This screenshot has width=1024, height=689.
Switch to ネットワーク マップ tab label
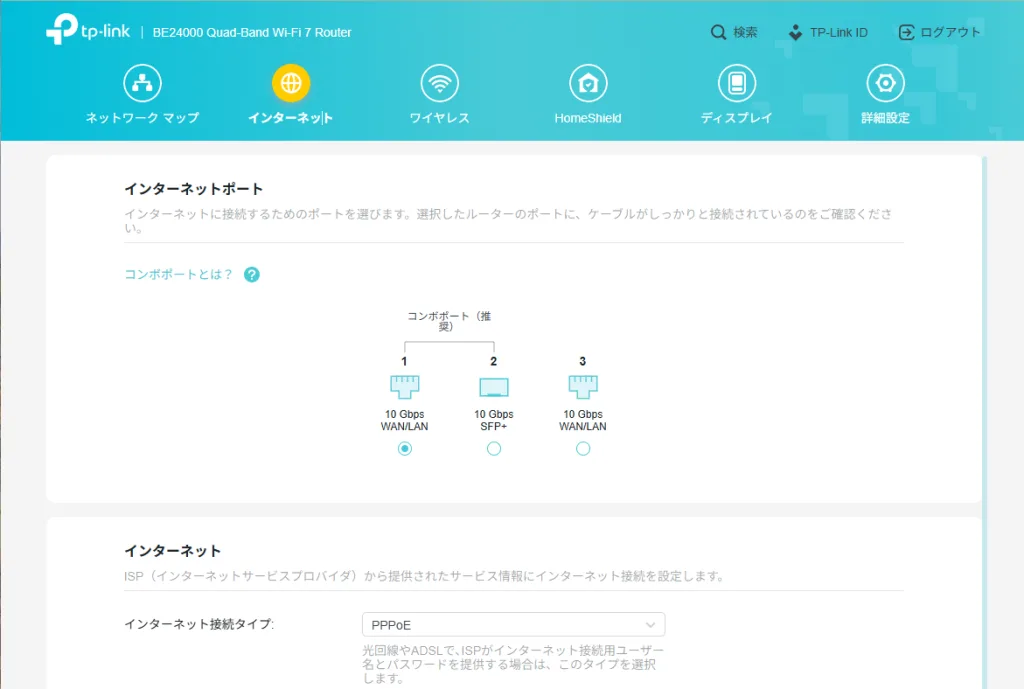click(142, 118)
